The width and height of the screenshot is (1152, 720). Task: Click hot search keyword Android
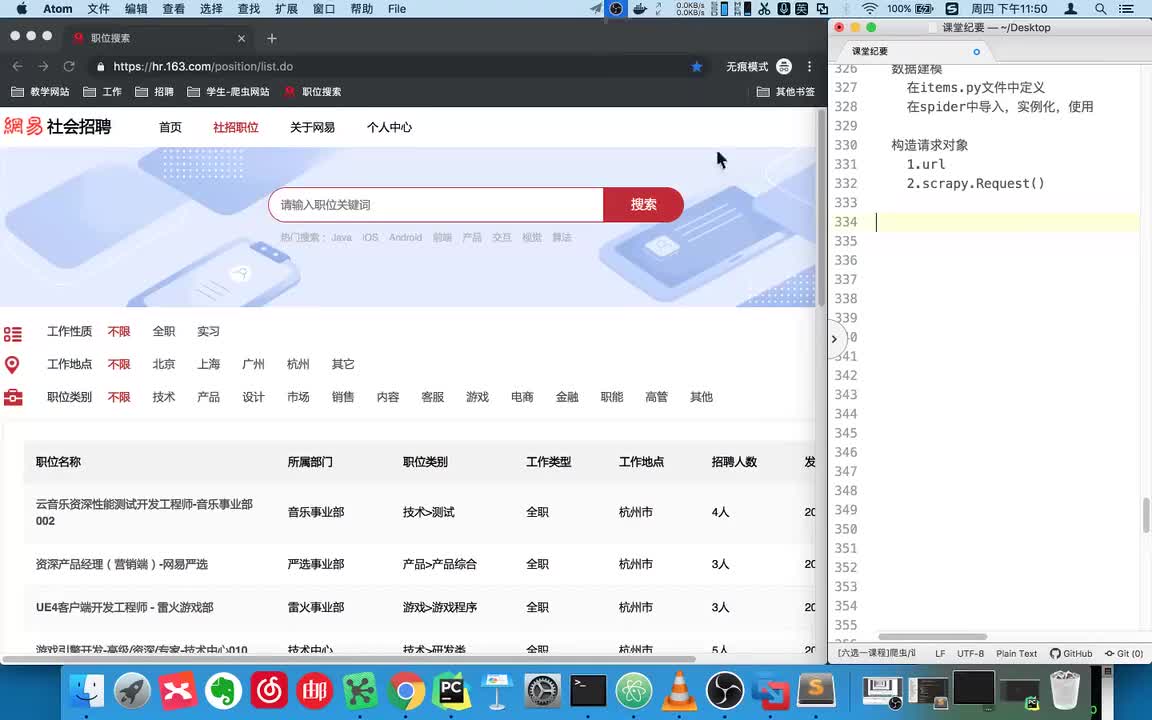pos(405,237)
